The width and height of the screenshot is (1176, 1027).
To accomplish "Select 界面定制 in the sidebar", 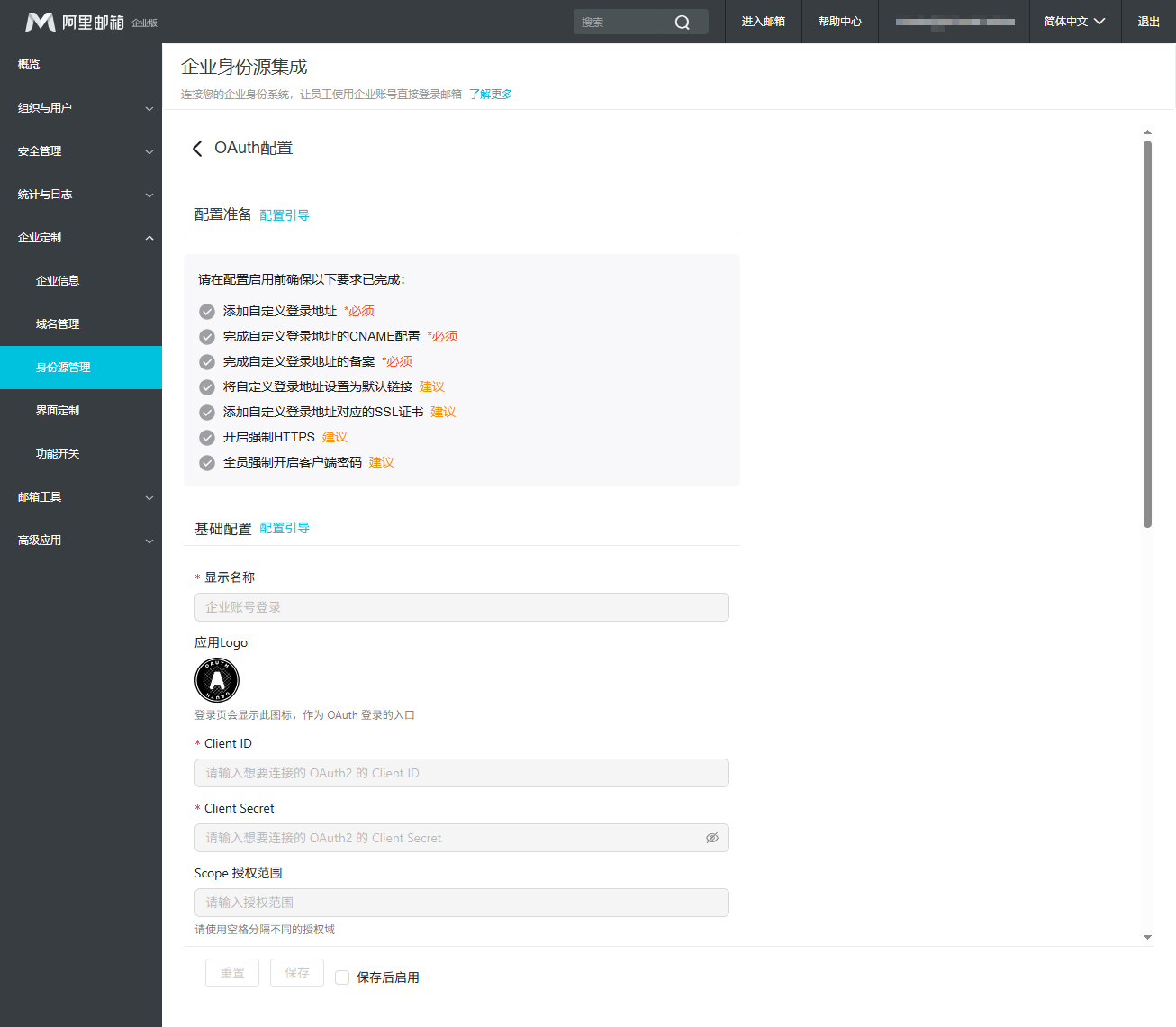I will pyautogui.click(x=58, y=411).
